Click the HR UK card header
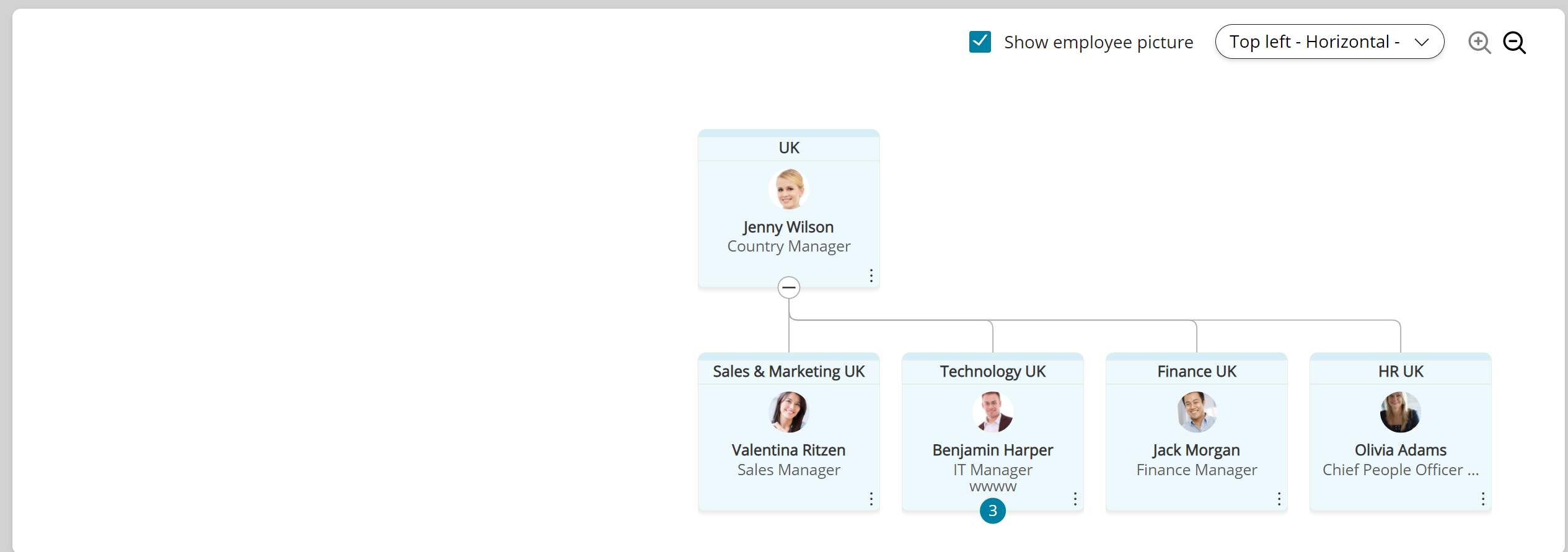The height and width of the screenshot is (552, 1568). (1401, 371)
